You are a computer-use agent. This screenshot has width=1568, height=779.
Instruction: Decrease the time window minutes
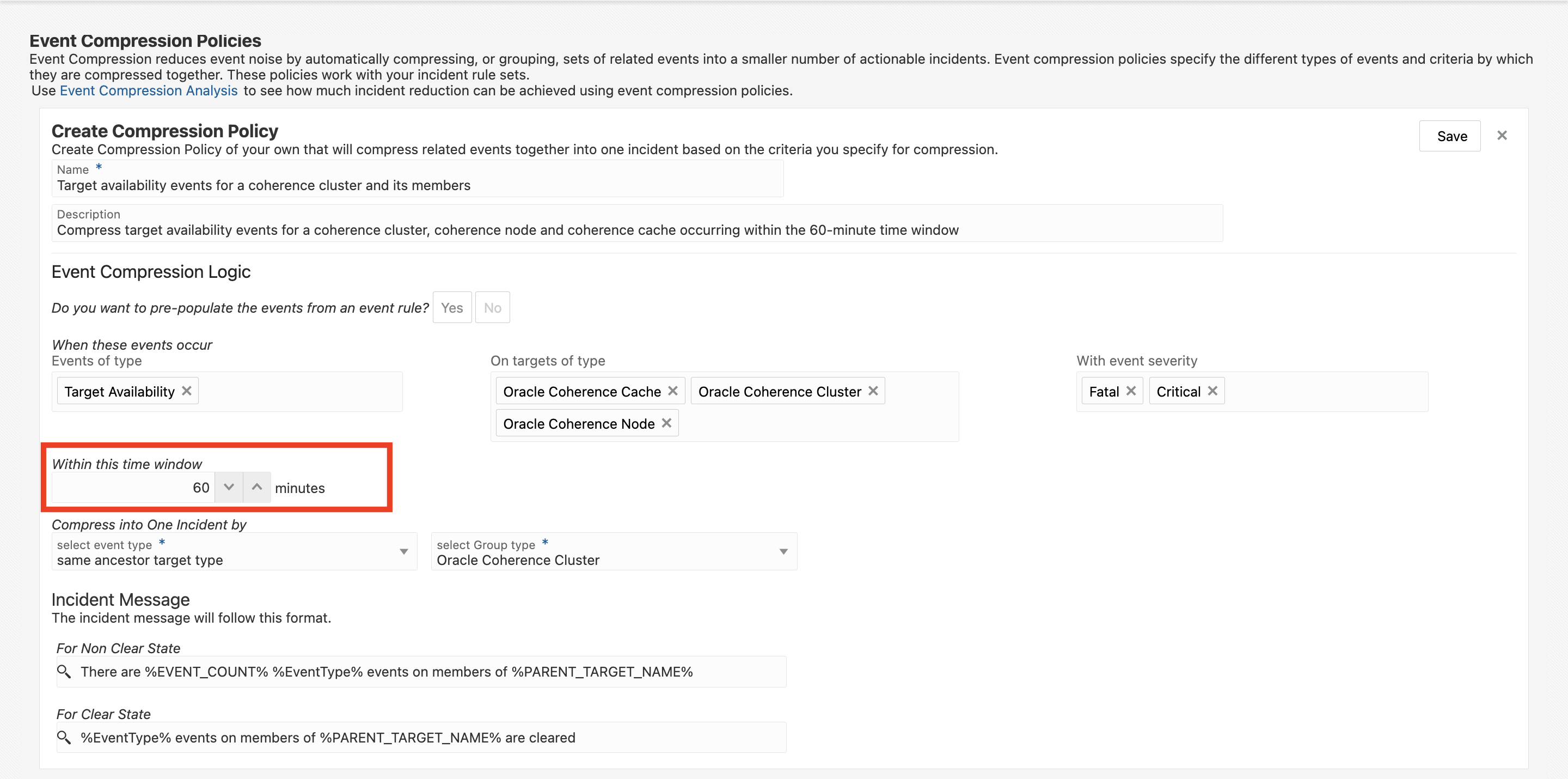[229, 487]
